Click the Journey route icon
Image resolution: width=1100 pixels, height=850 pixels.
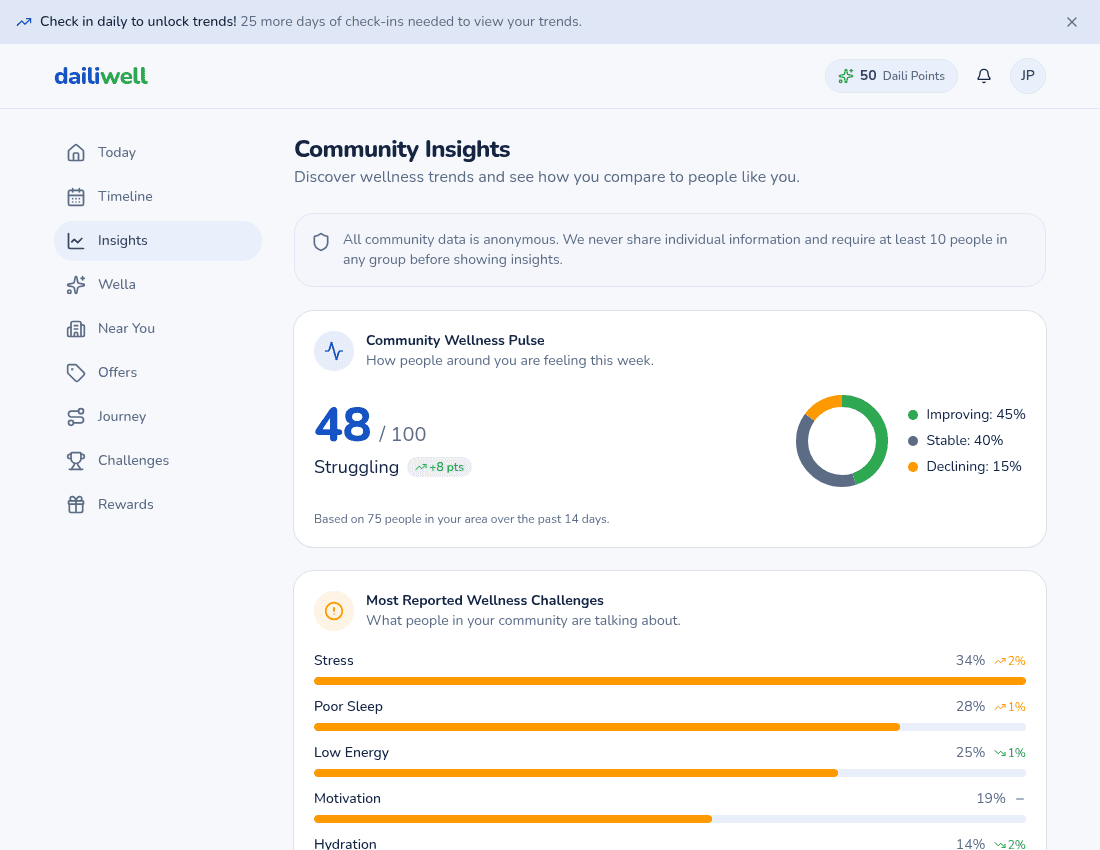coord(76,417)
